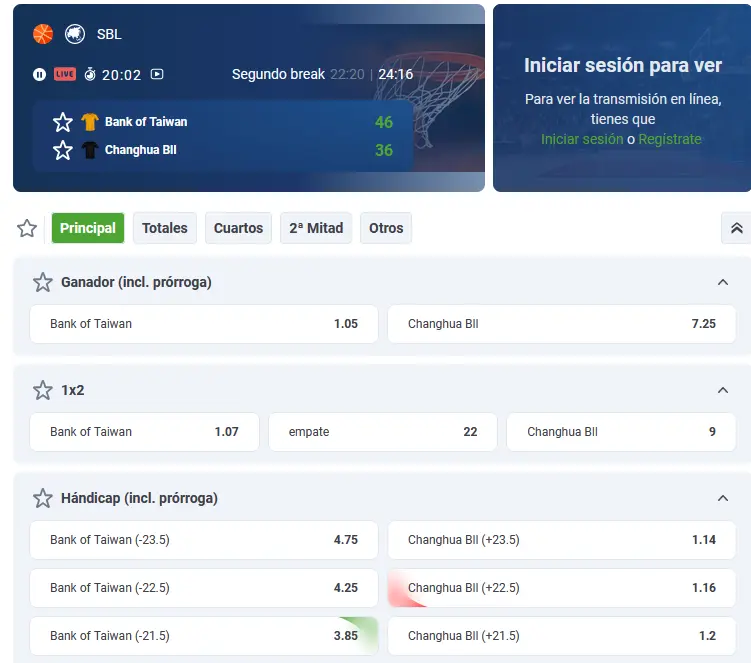Pick Bank of Taiwan (-21.5) handicap at 3.85
The image size is (751, 663).
(204, 636)
